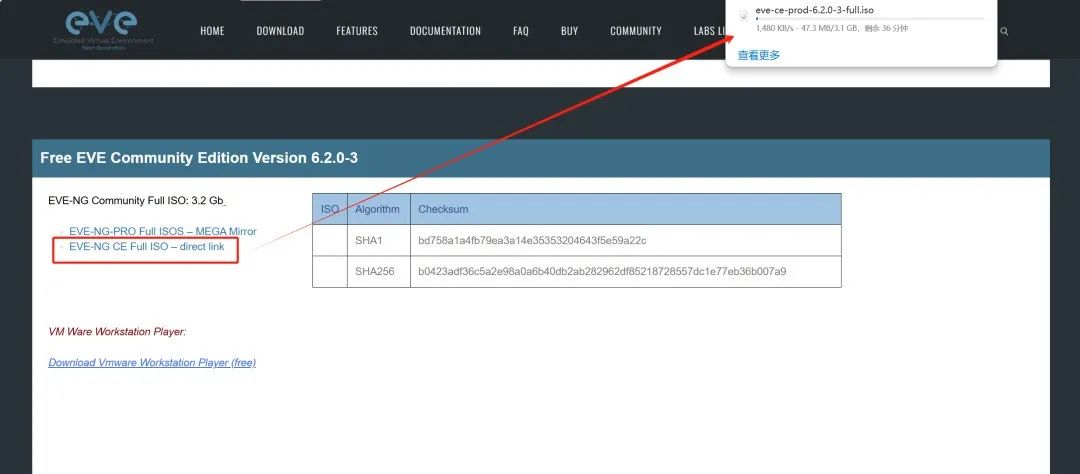Click the Algorithm column header
The width and height of the screenshot is (1080, 474).
377,209
